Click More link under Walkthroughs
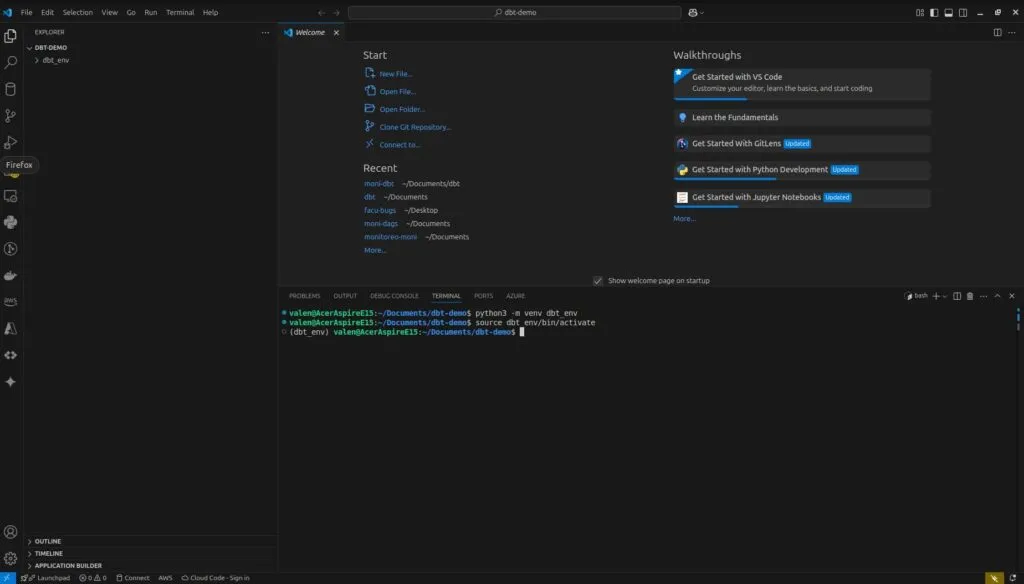Screen dimensions: 1024x584 coord(684,219)
